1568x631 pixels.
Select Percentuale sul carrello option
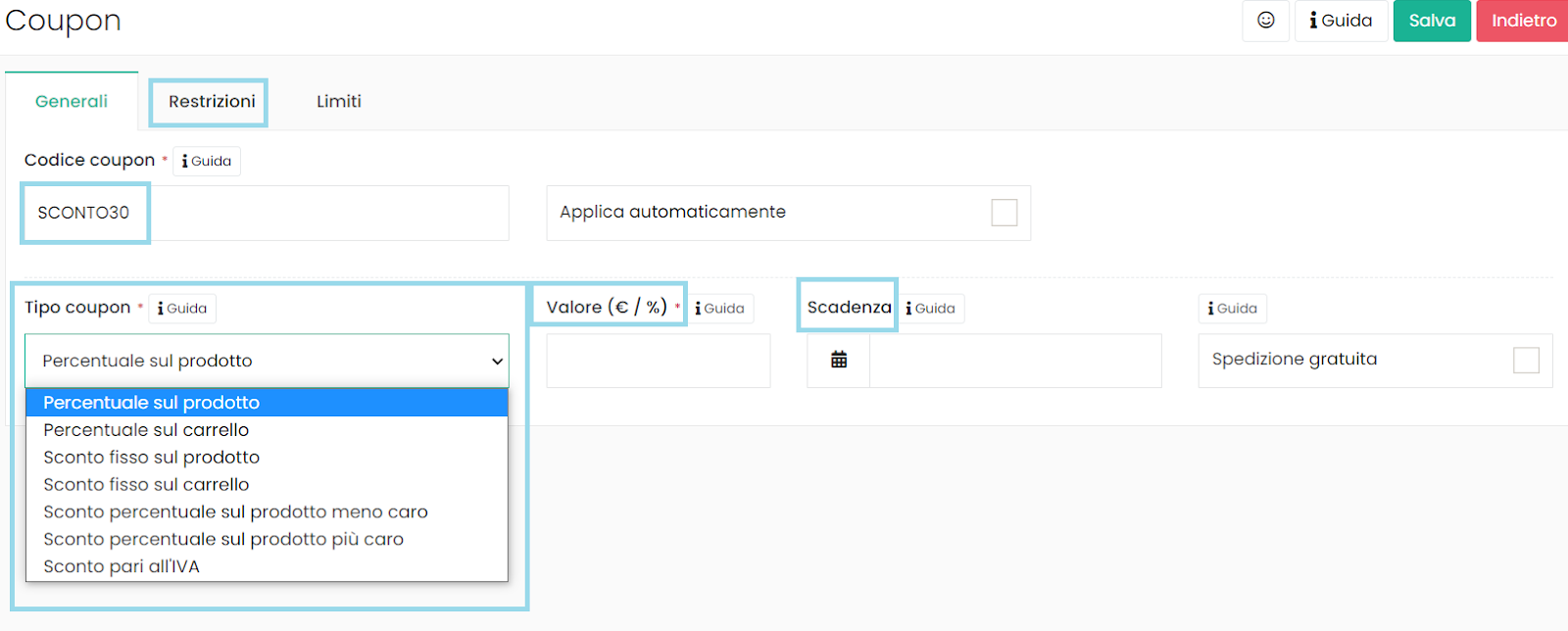[146, 430]
